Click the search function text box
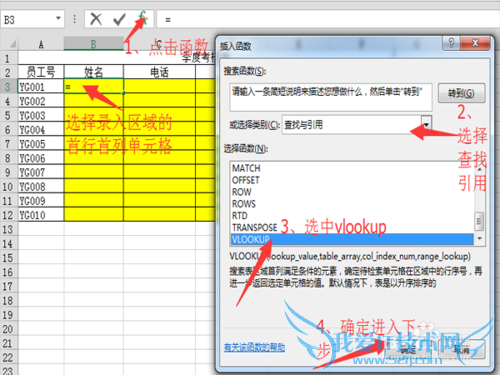 331,97
